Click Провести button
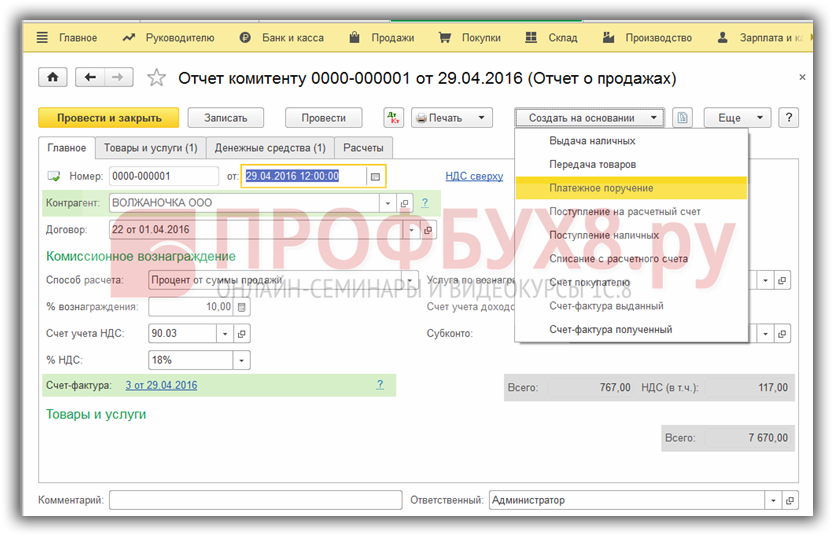 [324, 118]
